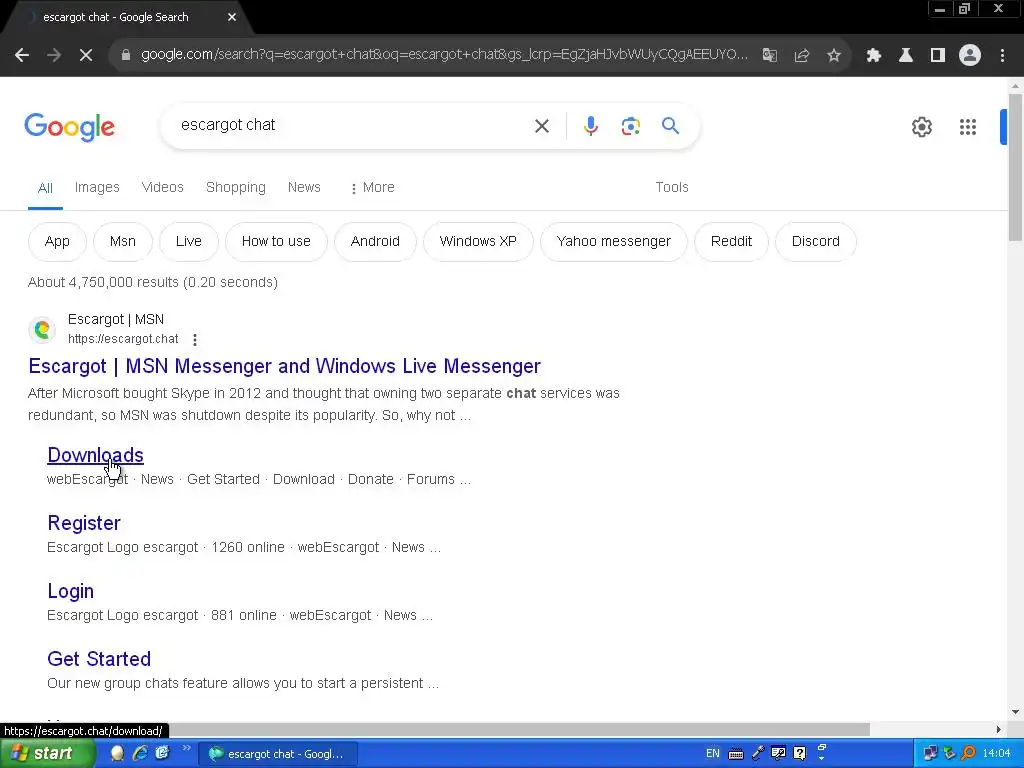Open Google quick settings gear
Image resolution: width=1024 pixels, height=768 pixels.
click(922, 127)
